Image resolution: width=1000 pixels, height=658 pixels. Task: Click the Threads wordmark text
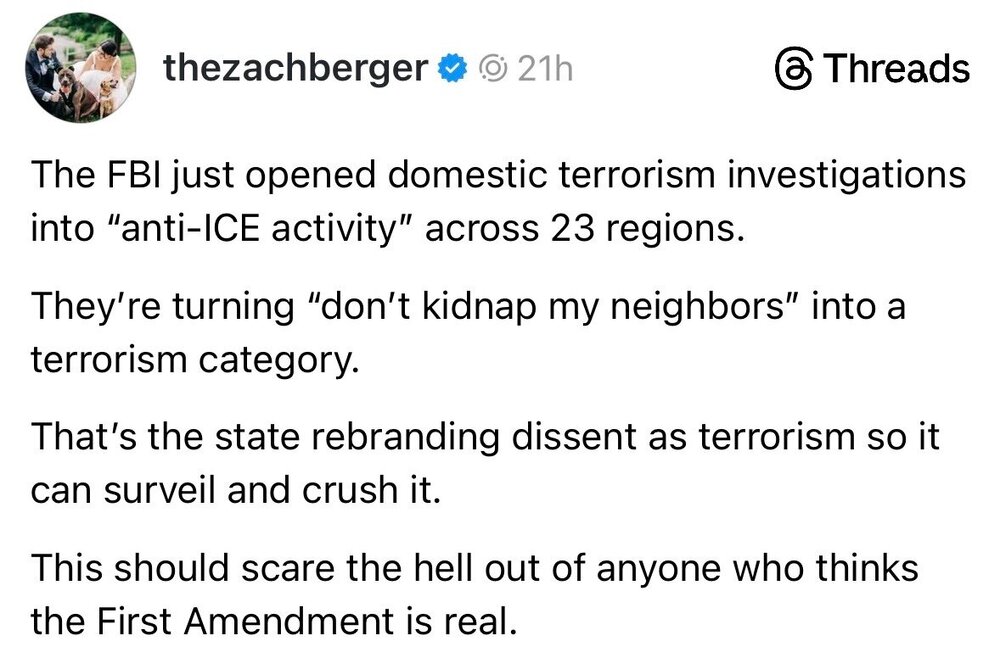click(896, 69)
